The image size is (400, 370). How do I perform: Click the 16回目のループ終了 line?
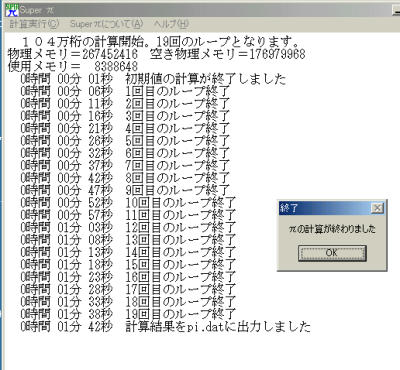(x=128, y=277)
